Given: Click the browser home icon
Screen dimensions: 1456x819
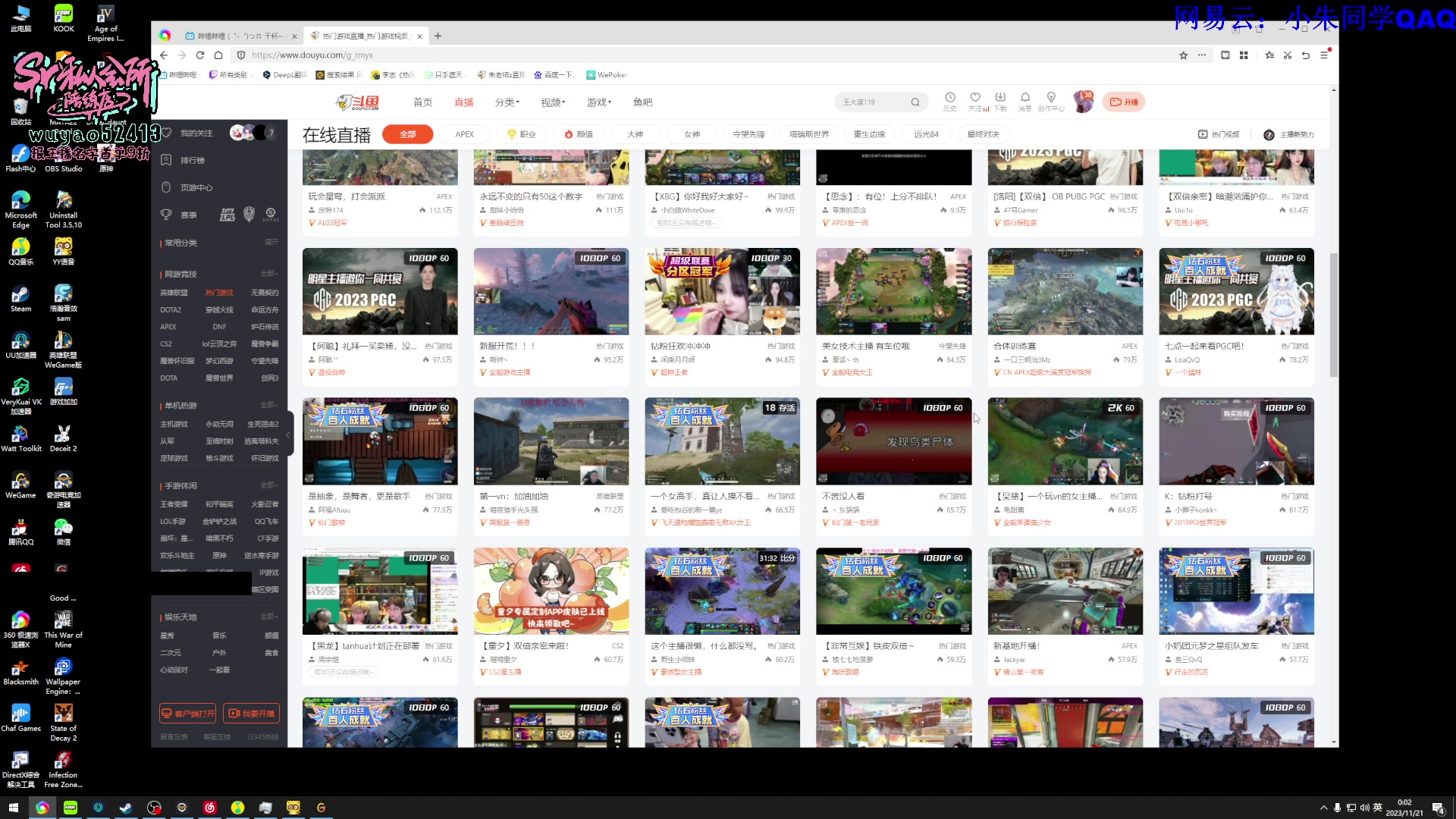Looking at the screenshot, I should [218, 55].
